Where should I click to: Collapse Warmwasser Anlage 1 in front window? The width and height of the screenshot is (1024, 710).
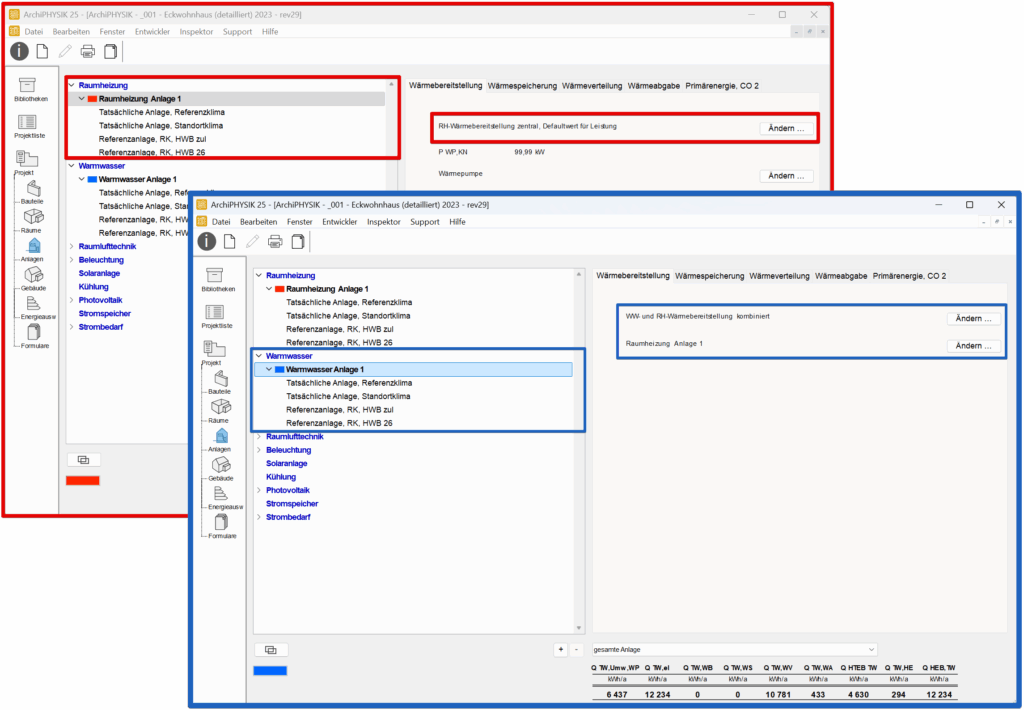click(x=269, y=370)
